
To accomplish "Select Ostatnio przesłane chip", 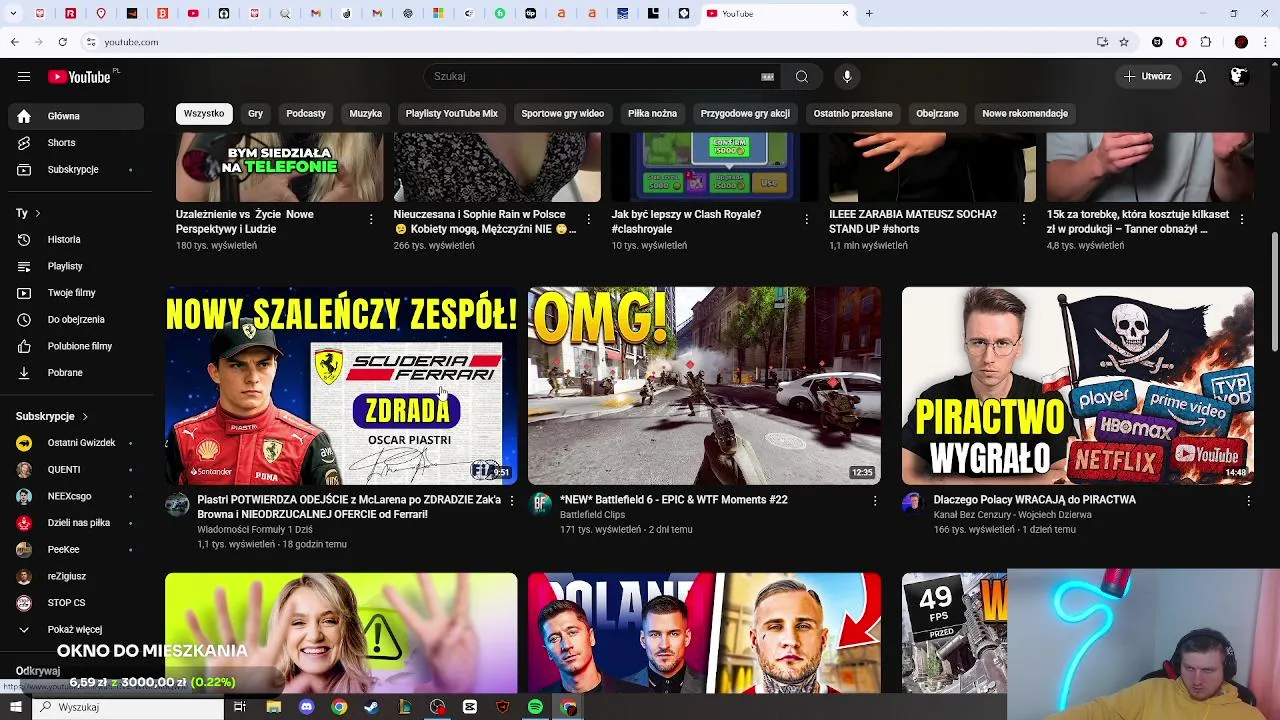I will tap(853, 113).
